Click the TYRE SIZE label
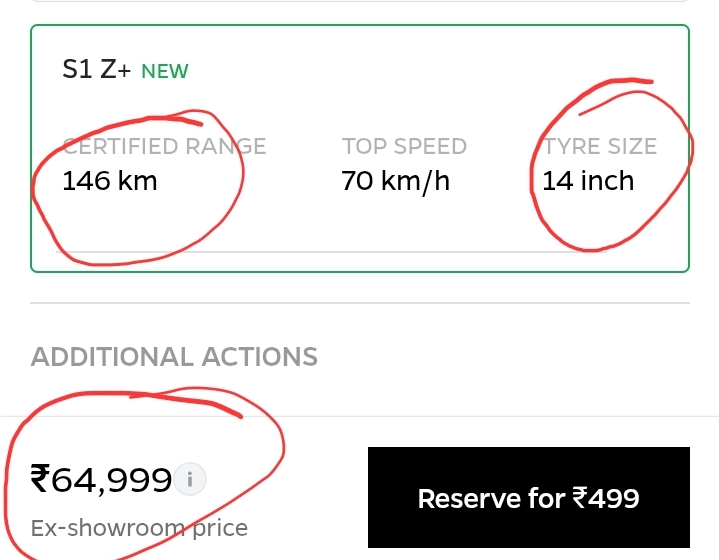The width and height of the screenshot is (719, 560). pyautogui.click(x=601, y=147)
